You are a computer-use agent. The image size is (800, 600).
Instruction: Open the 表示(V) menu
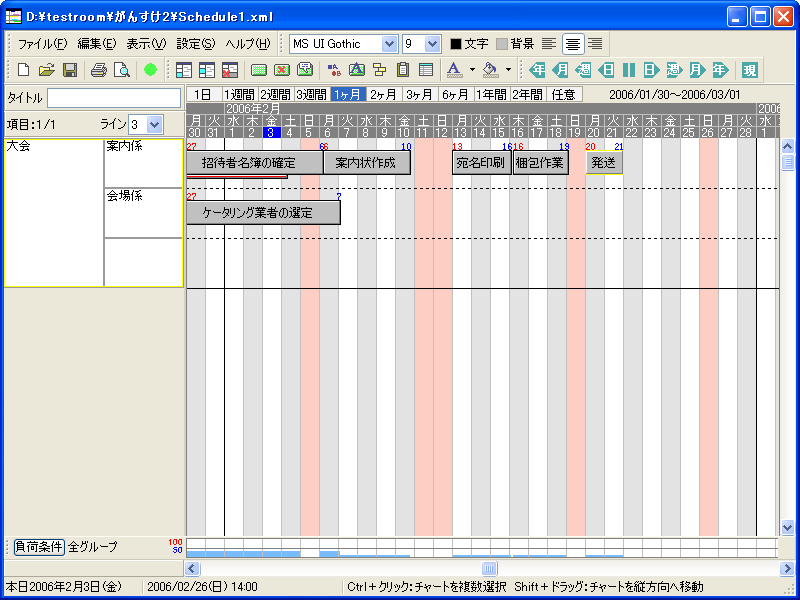click(146, 44)
